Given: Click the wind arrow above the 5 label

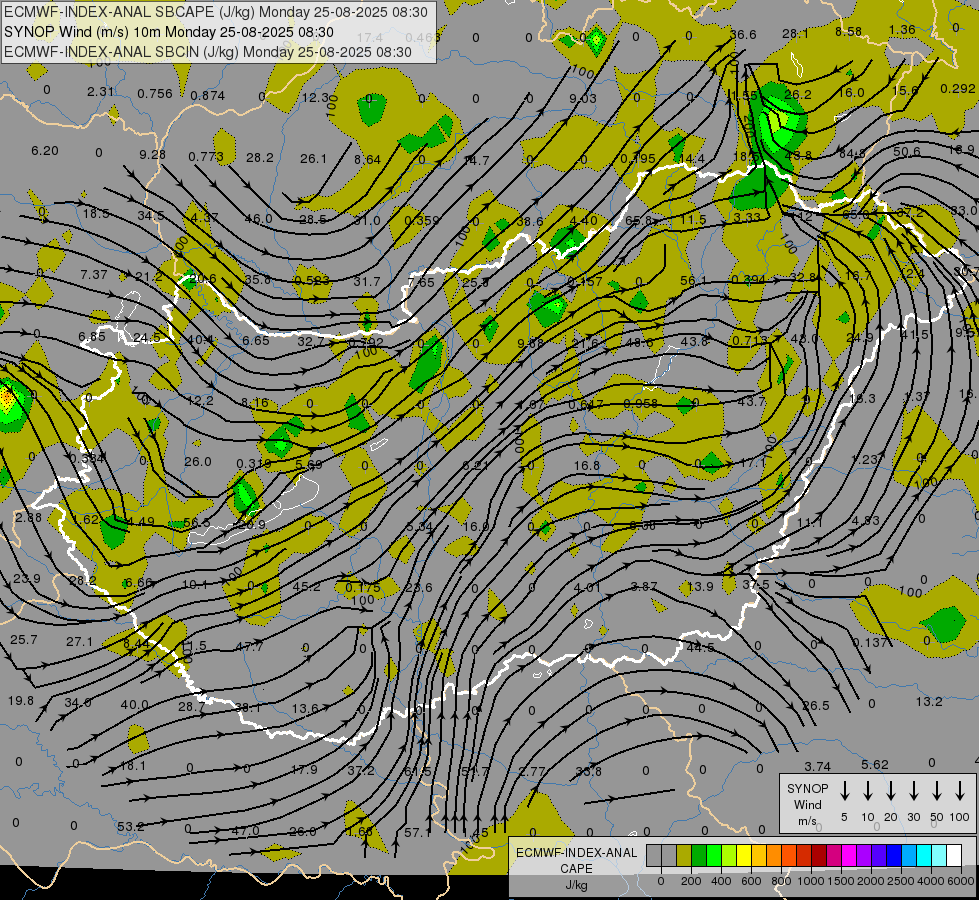Looking at the screenshot, I should 844,791.
